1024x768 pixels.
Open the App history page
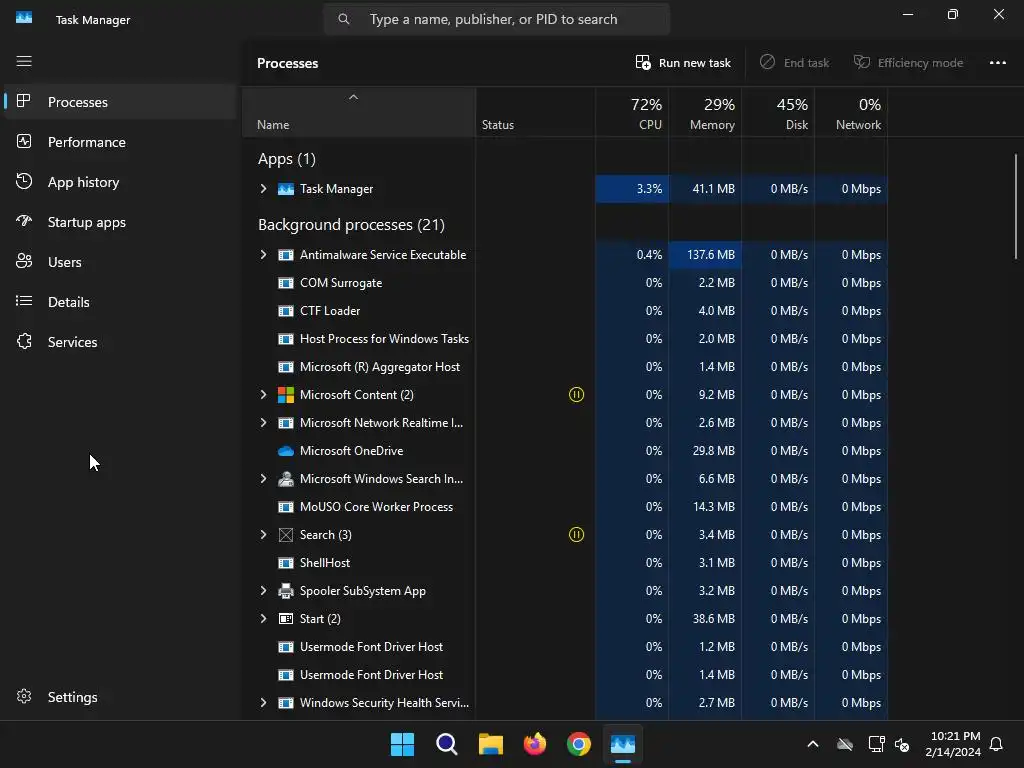tap(120, 182)
